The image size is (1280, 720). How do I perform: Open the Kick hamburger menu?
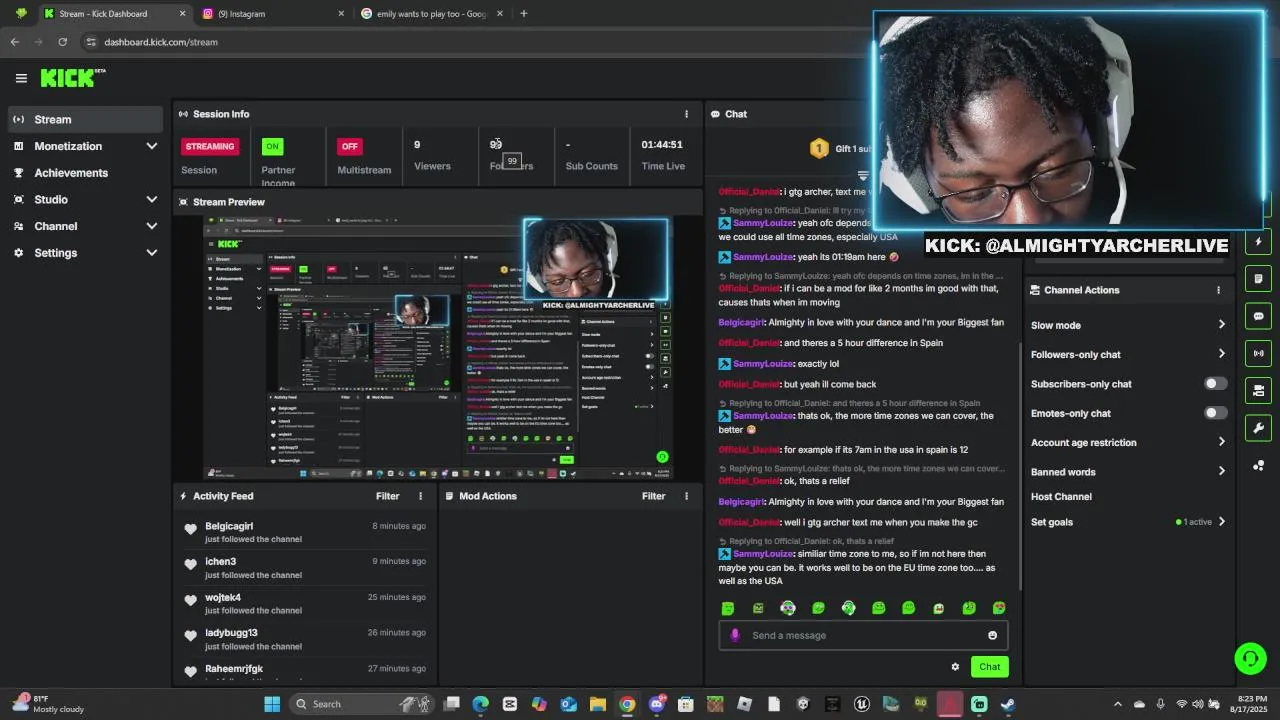pos(21,78)
